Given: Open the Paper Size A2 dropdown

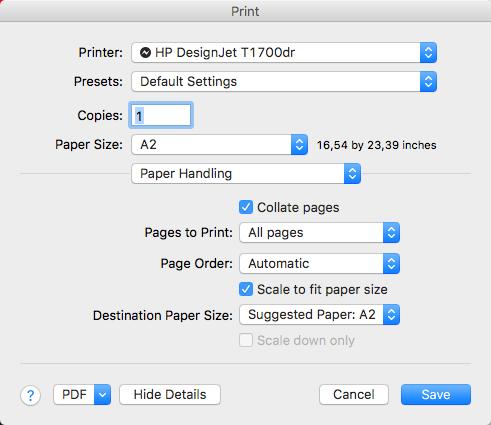Looking at the screenshot, I should [219, 145].
